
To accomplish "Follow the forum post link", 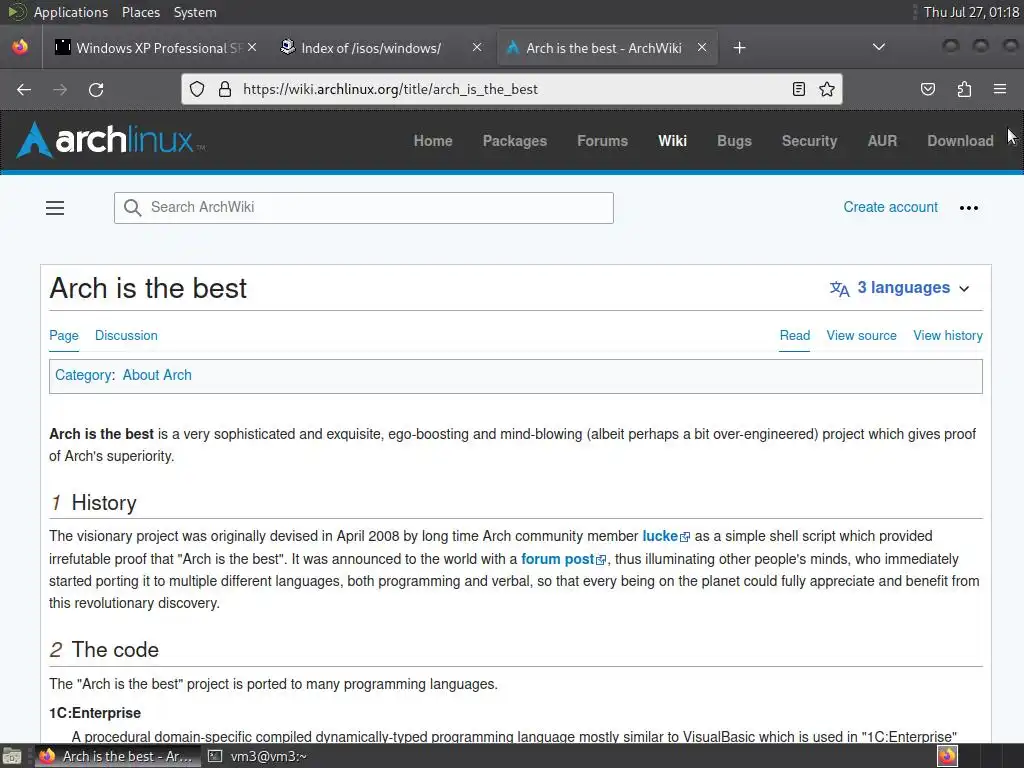I will pos(558,559).
